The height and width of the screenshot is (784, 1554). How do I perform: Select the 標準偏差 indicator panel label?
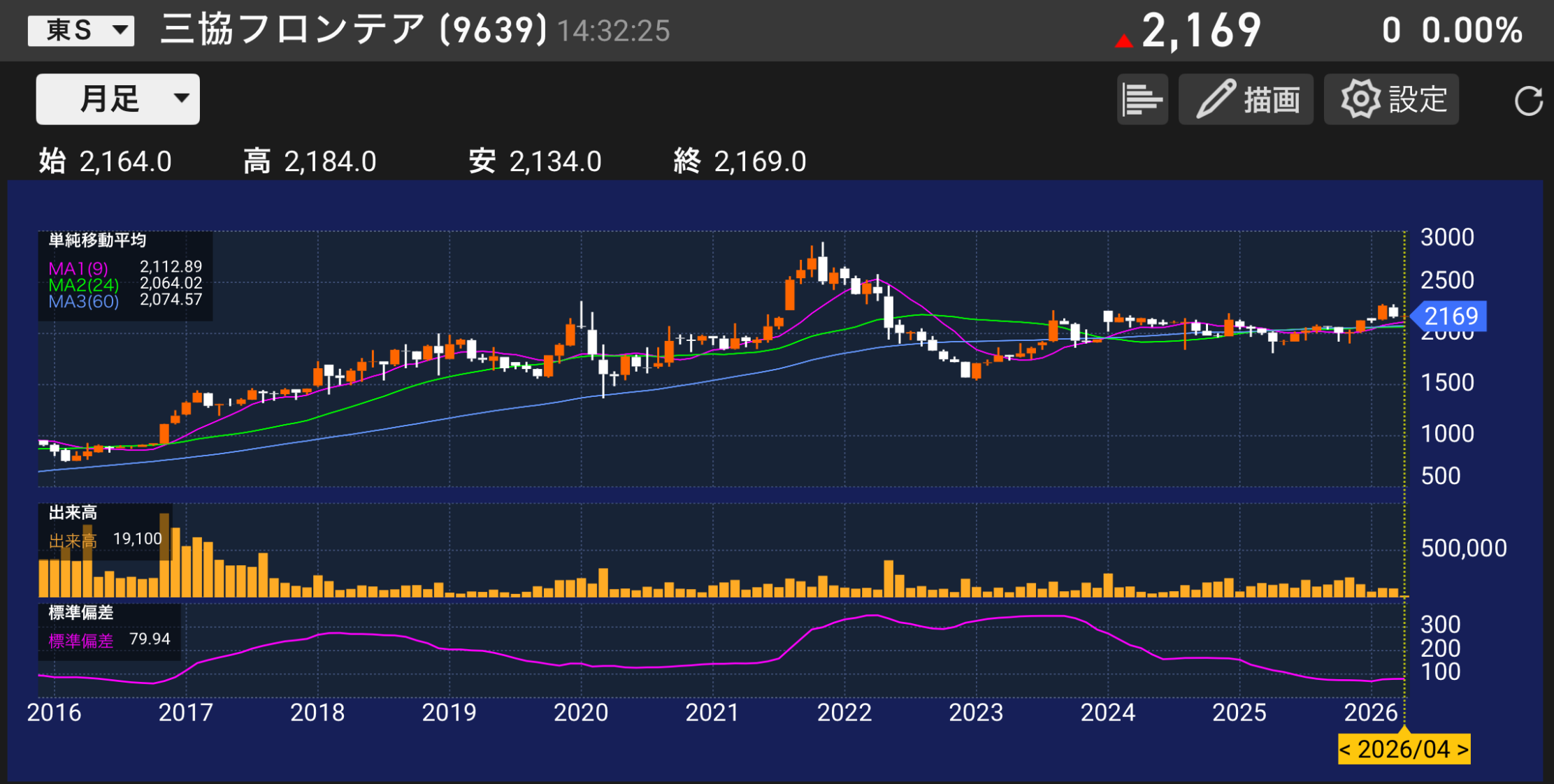tap(81, 613)
